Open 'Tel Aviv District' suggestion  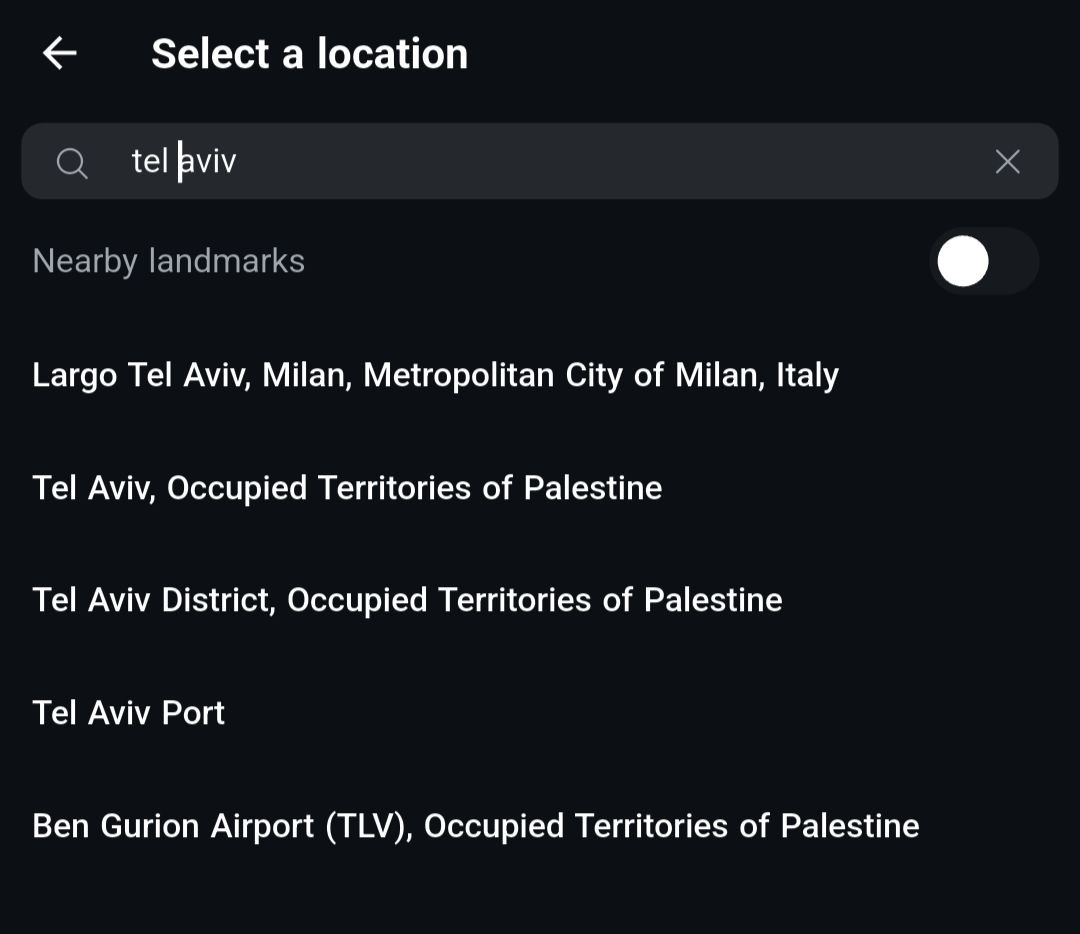[407, 600]
